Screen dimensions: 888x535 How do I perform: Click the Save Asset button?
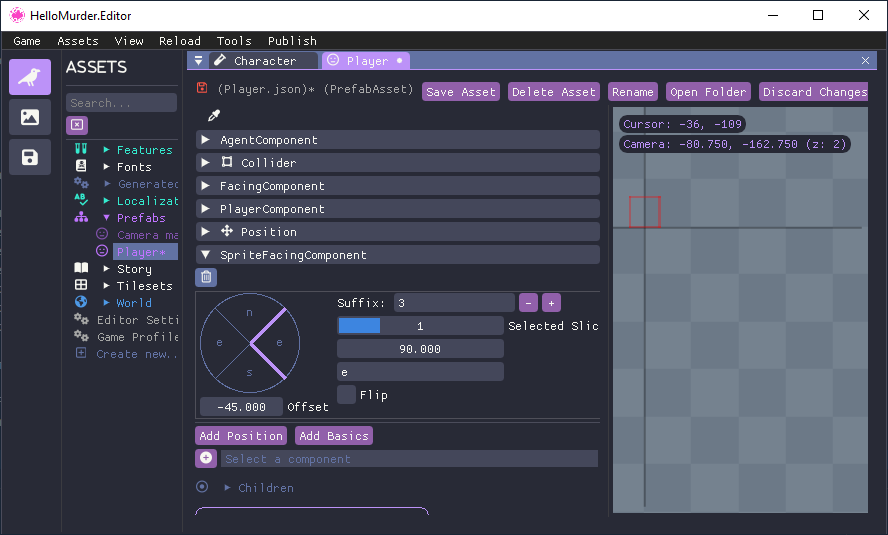pyautogui.click(x=460, y=92)
